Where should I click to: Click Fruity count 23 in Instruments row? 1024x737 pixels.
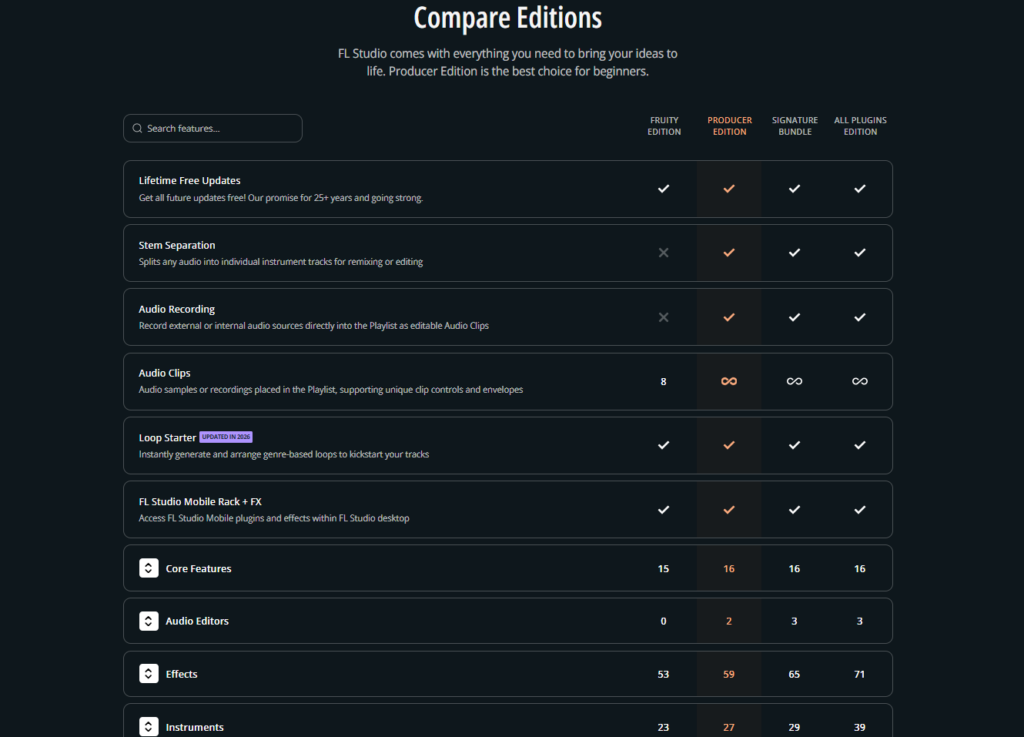coord(664,727)
